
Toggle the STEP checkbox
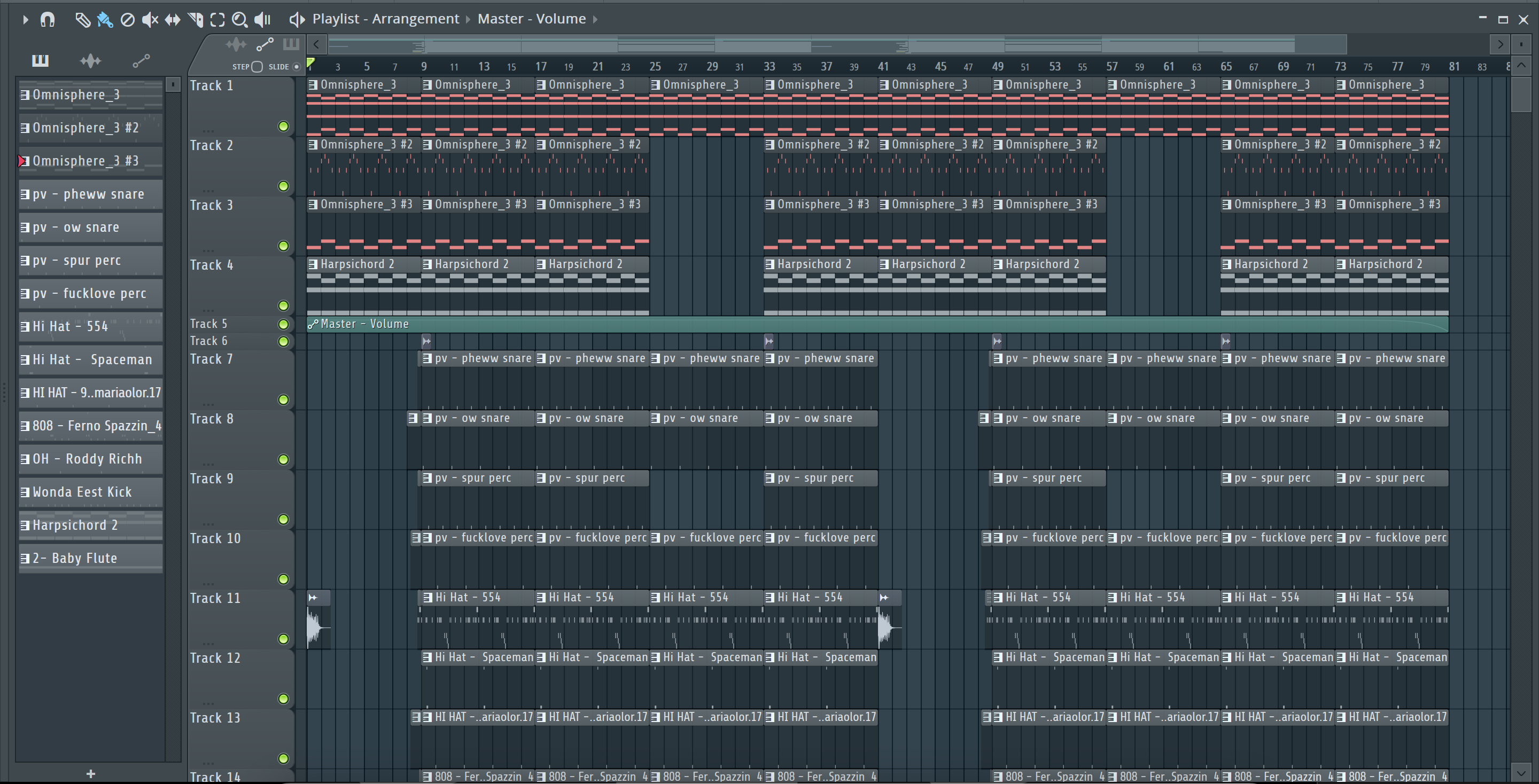click(x=257, y=67)
